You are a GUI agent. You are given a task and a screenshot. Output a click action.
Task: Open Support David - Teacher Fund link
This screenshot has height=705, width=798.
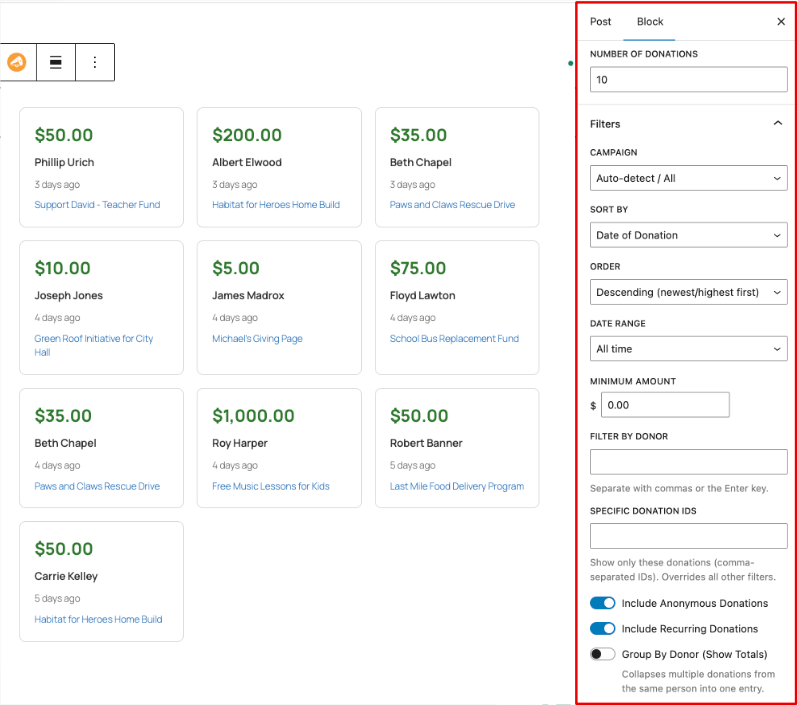tap(97, 205)
